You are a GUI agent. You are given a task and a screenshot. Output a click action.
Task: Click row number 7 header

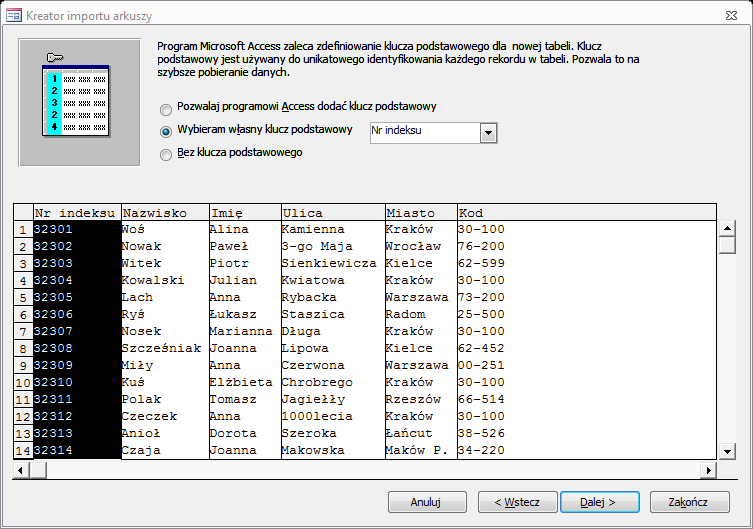coord(23,332)
